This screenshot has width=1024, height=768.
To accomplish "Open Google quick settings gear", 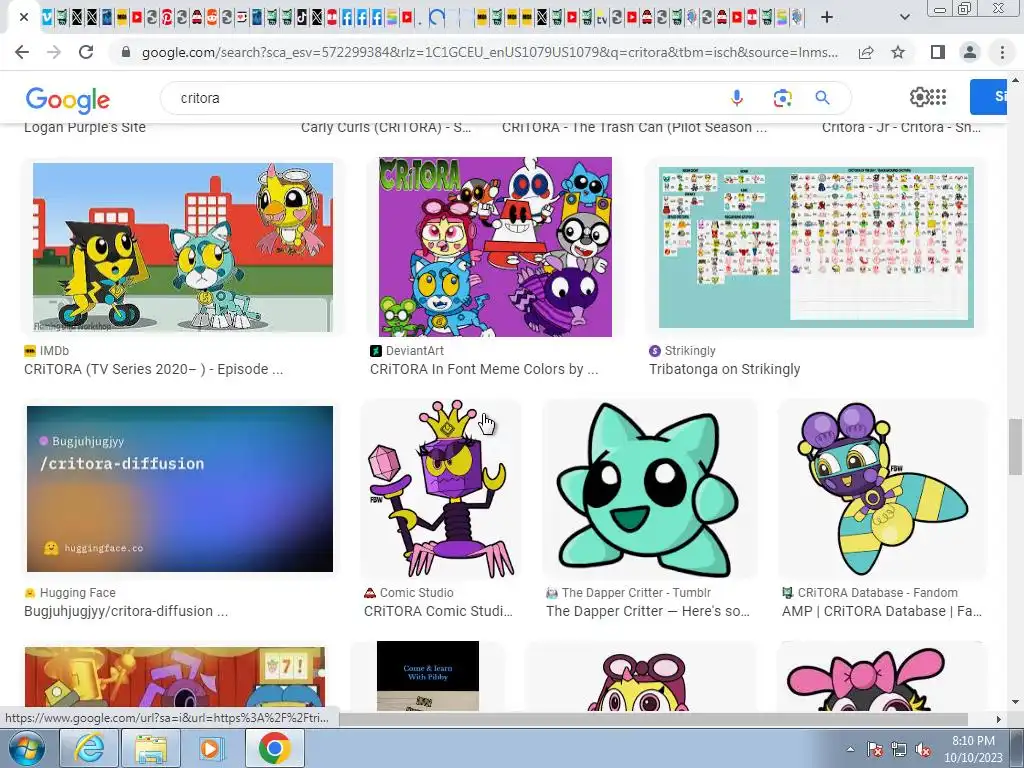I will tap(920, 97).
